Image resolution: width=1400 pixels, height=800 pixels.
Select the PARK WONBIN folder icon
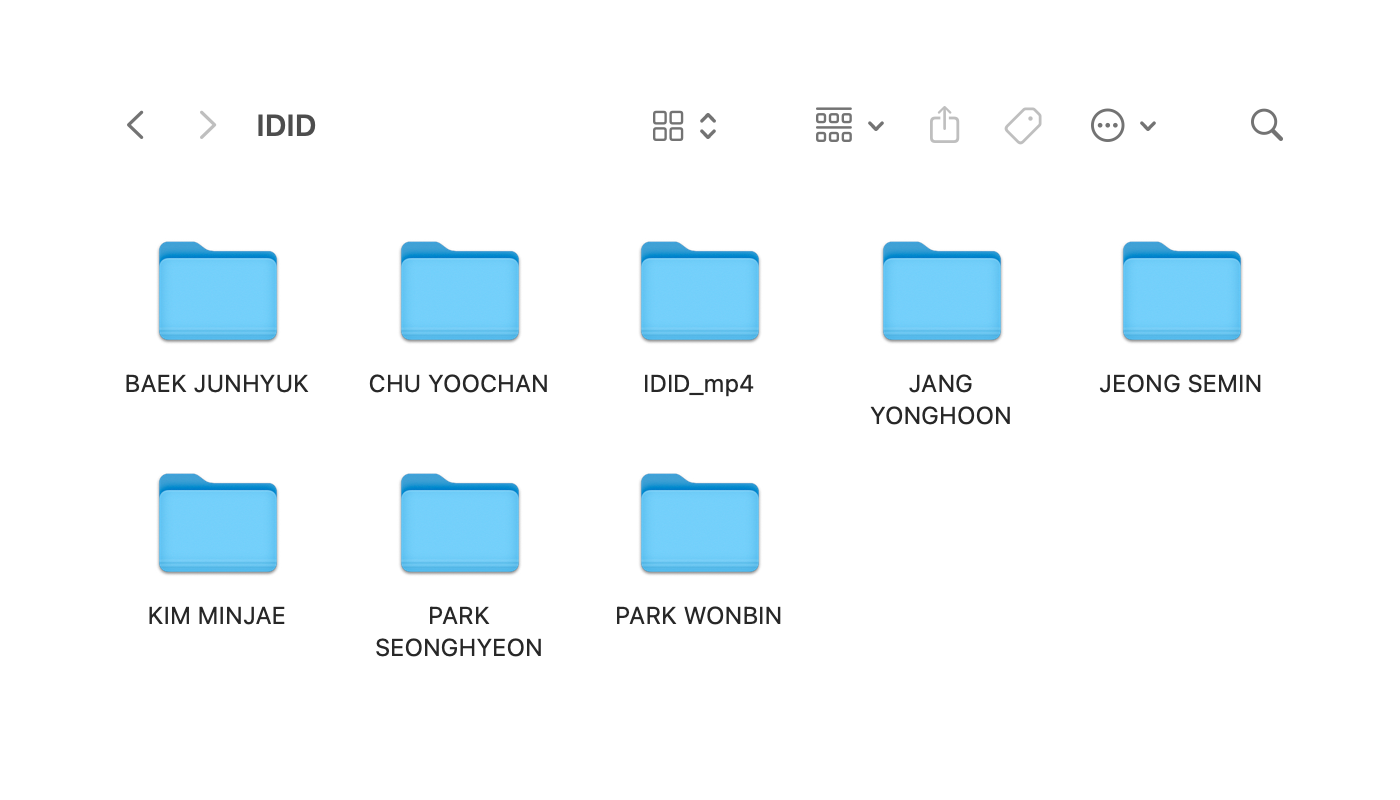point(699,524)
